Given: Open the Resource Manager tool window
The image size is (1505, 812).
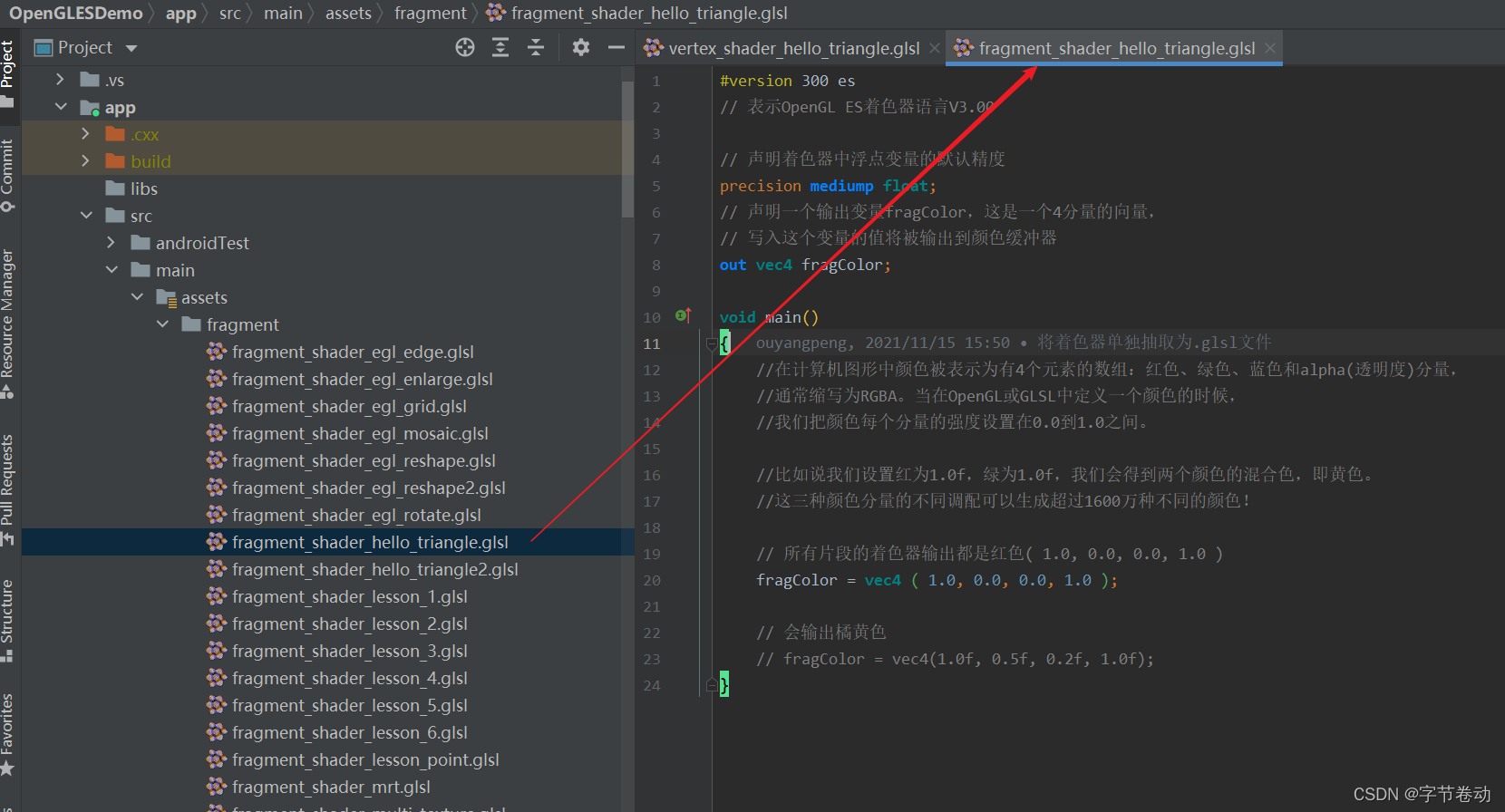Looking at the screenshot, I should pyautogui.click(x=8, y=324).
